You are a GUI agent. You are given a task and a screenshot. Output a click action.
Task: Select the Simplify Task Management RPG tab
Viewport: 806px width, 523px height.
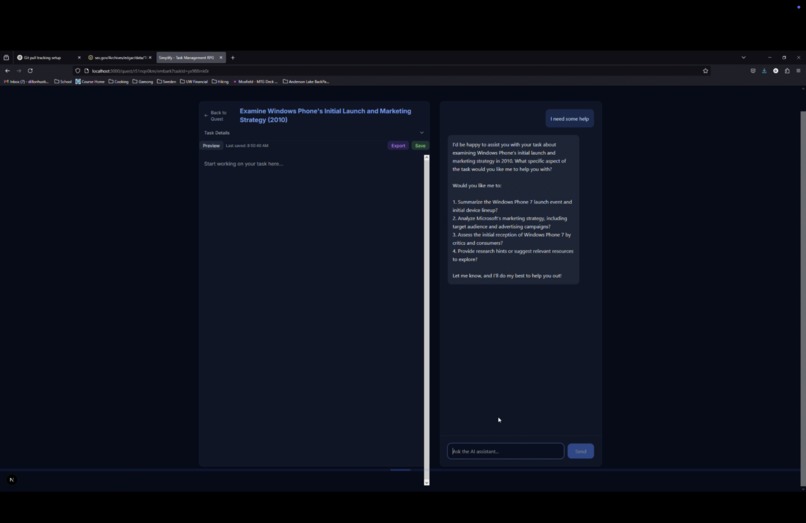pyautogui.click(x=187, y=58)
